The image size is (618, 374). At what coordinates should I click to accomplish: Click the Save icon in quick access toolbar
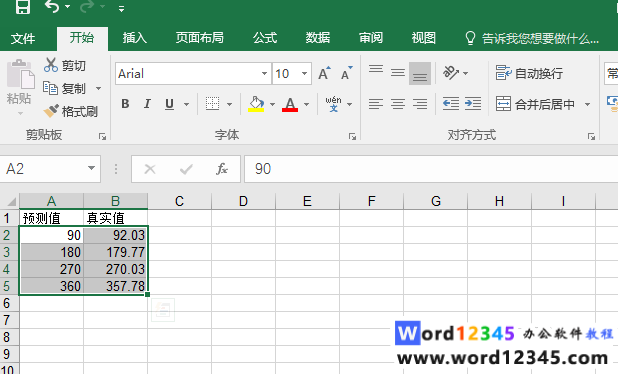pos(22,7)
